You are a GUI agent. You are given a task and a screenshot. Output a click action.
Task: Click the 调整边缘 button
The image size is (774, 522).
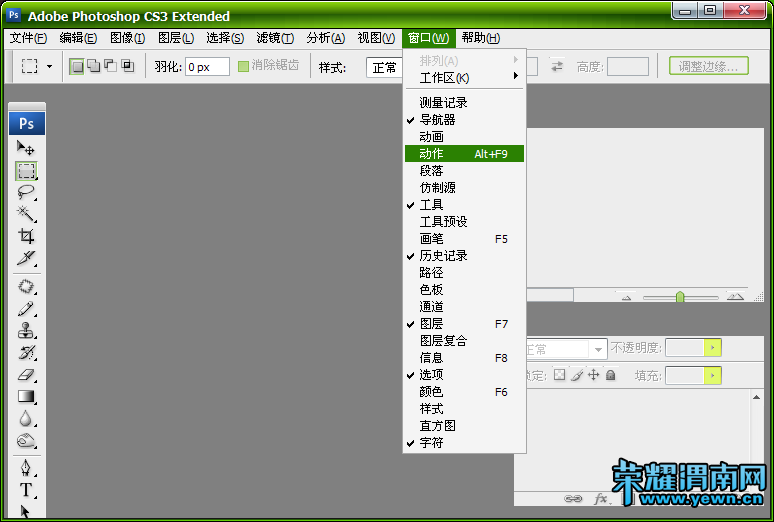point(708,67)
